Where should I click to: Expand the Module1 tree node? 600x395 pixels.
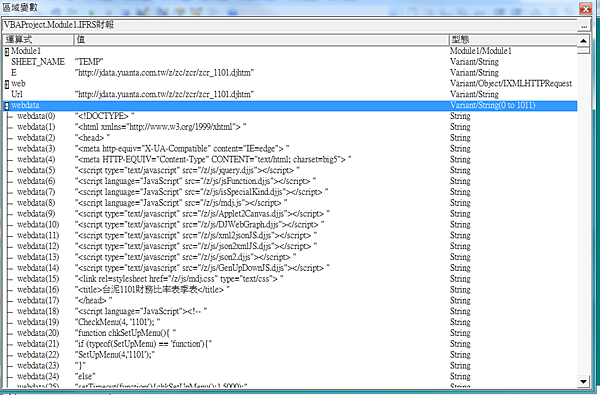(7, 51)
